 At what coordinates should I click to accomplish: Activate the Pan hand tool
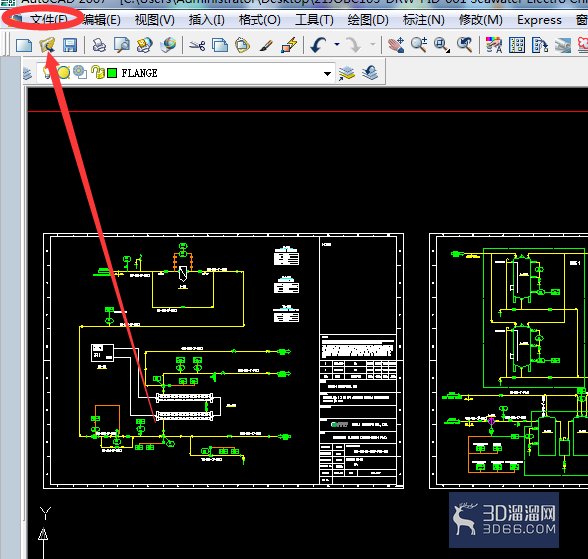pyautogui.click(x=396, y=45)
